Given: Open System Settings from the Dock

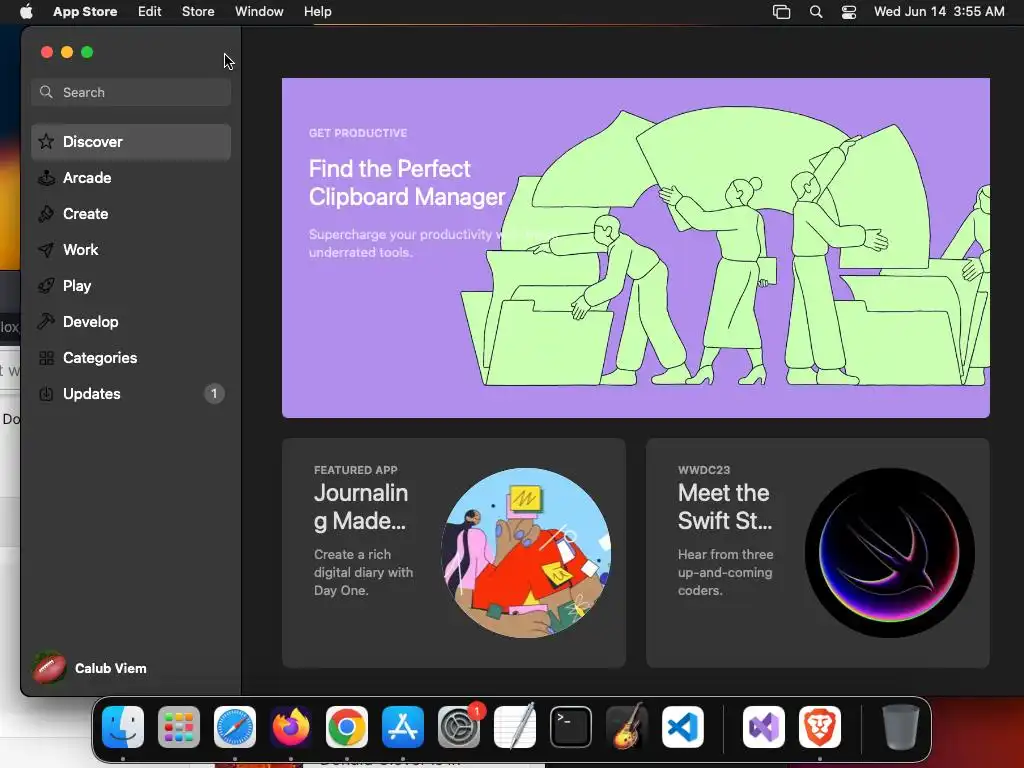Looking at the screenshot, I should (x=459, y=727).
